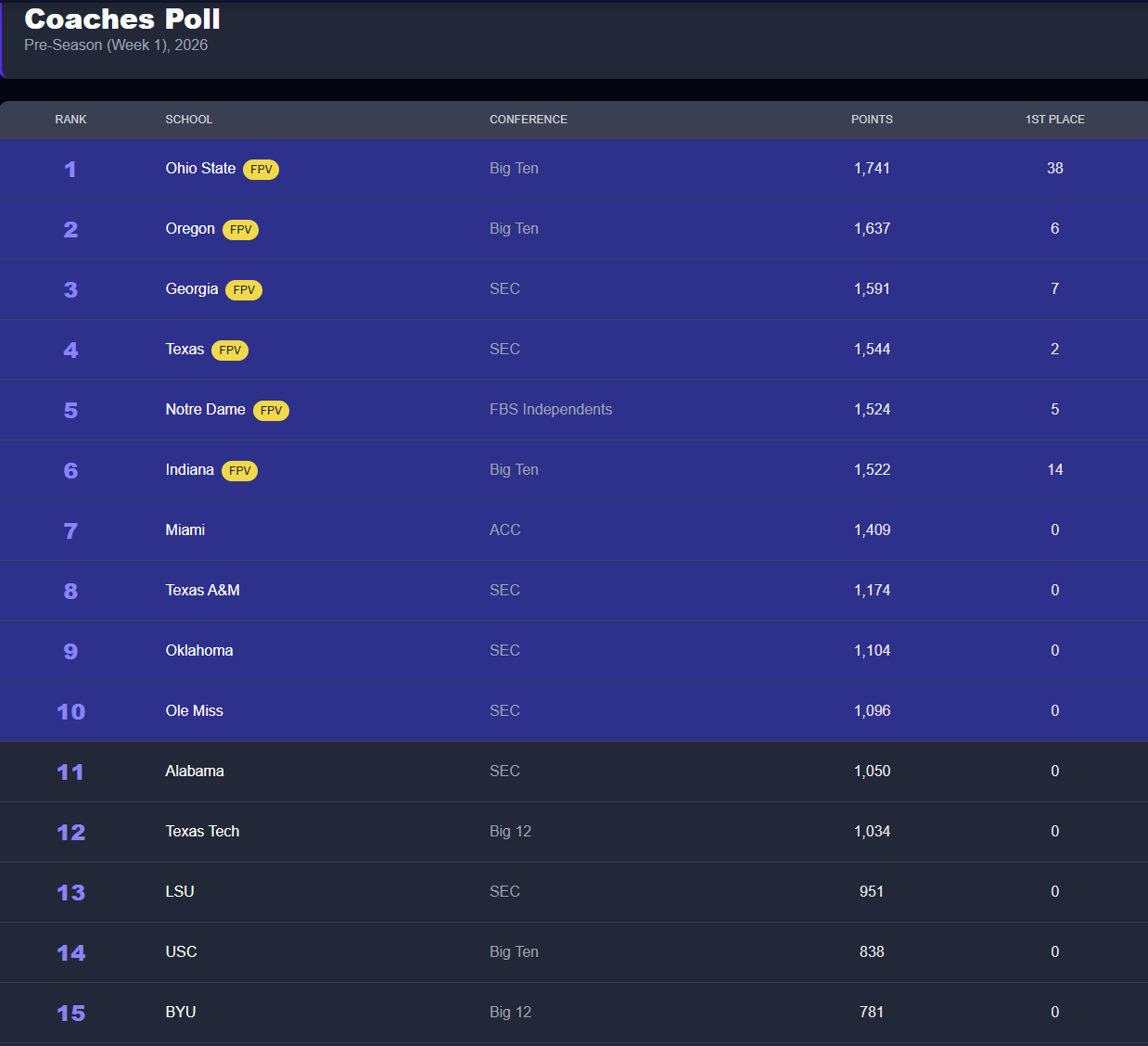The height and width of the screenshot is (1046, 1148).
Task: Click the 1,741 points value
Action: pos(872,168)
